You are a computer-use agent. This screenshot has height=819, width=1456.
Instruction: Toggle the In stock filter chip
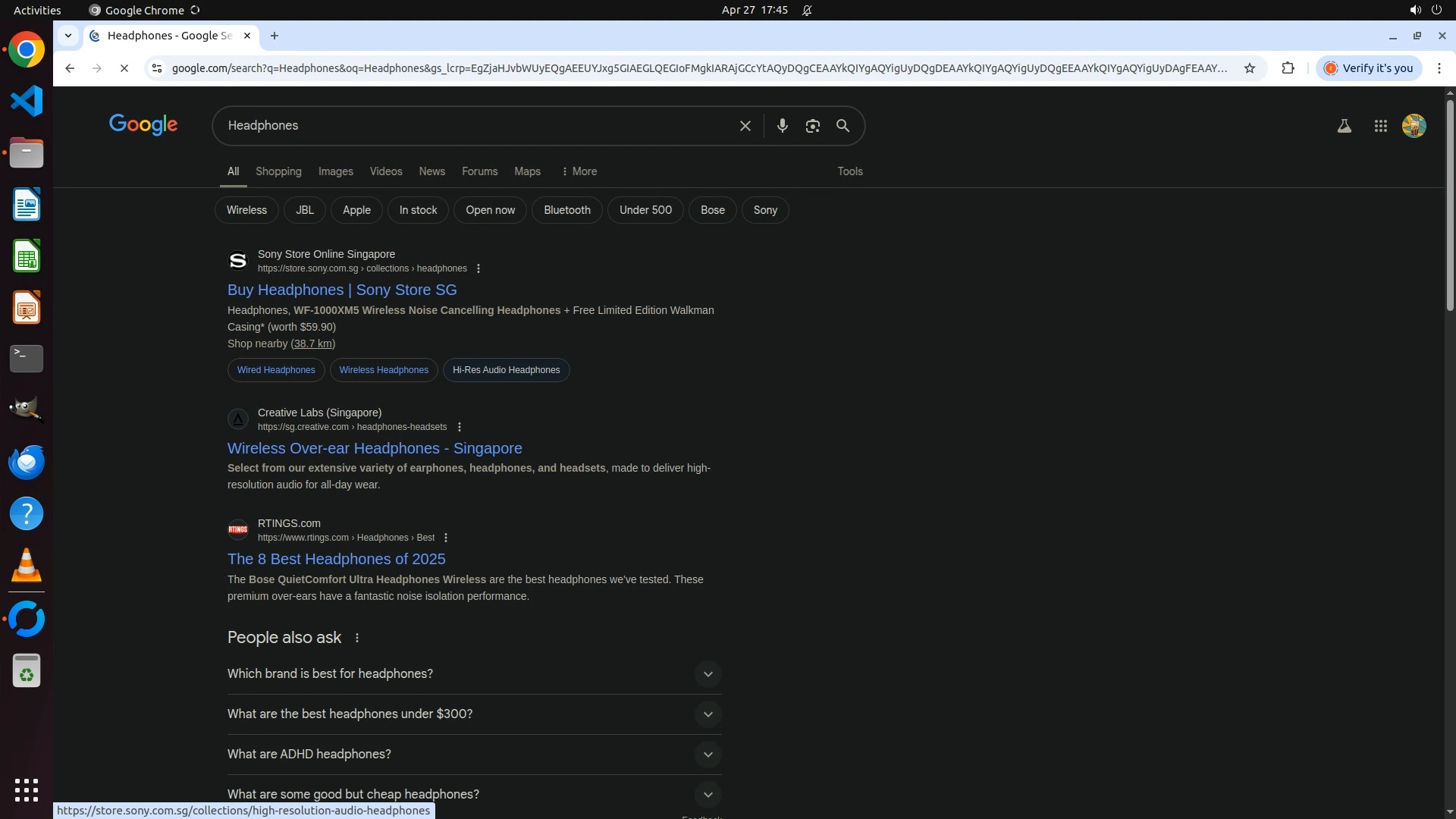click(418, 210)
